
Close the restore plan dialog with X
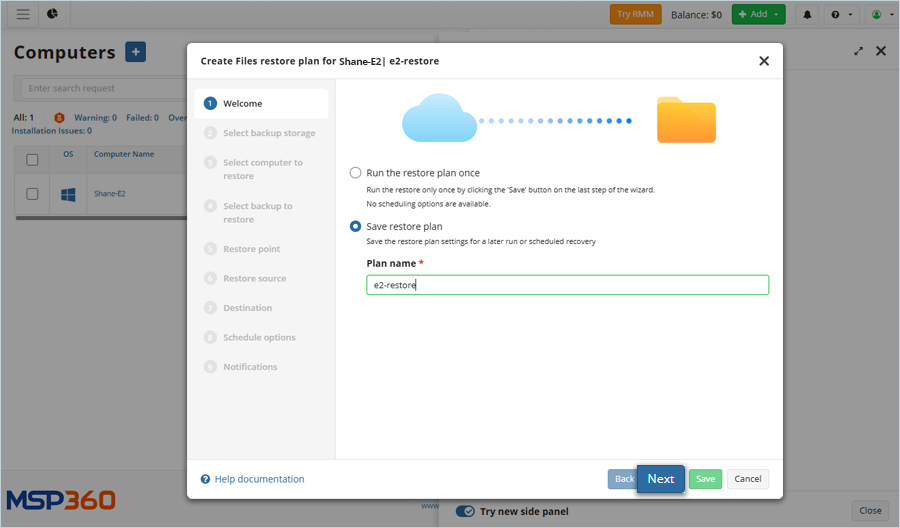click(764, 61)
